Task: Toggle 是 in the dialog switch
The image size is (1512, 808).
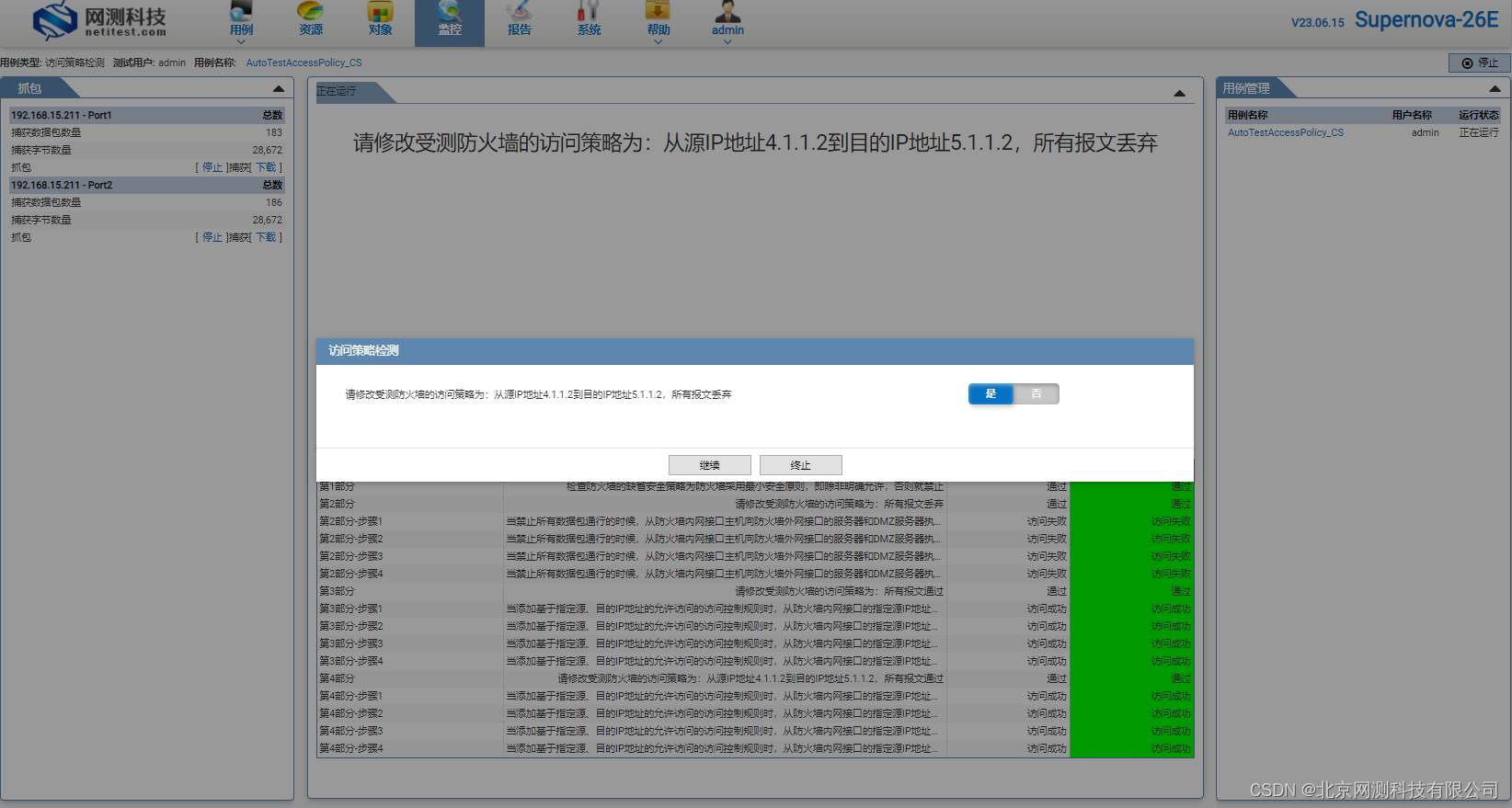Action: (x=991, y=393)
